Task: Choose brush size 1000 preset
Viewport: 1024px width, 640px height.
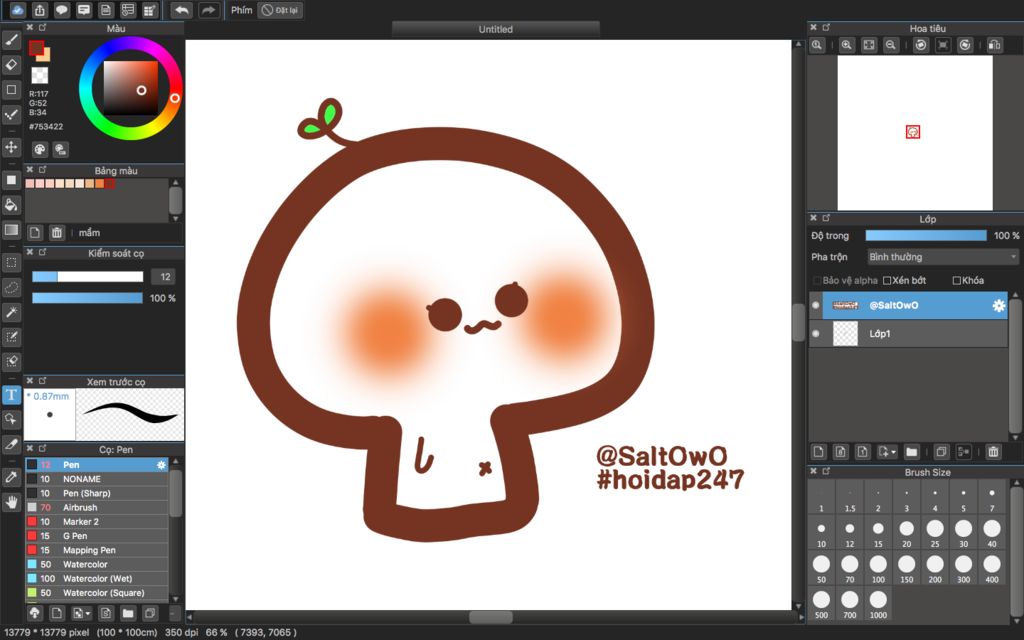Action: (878, 603)
